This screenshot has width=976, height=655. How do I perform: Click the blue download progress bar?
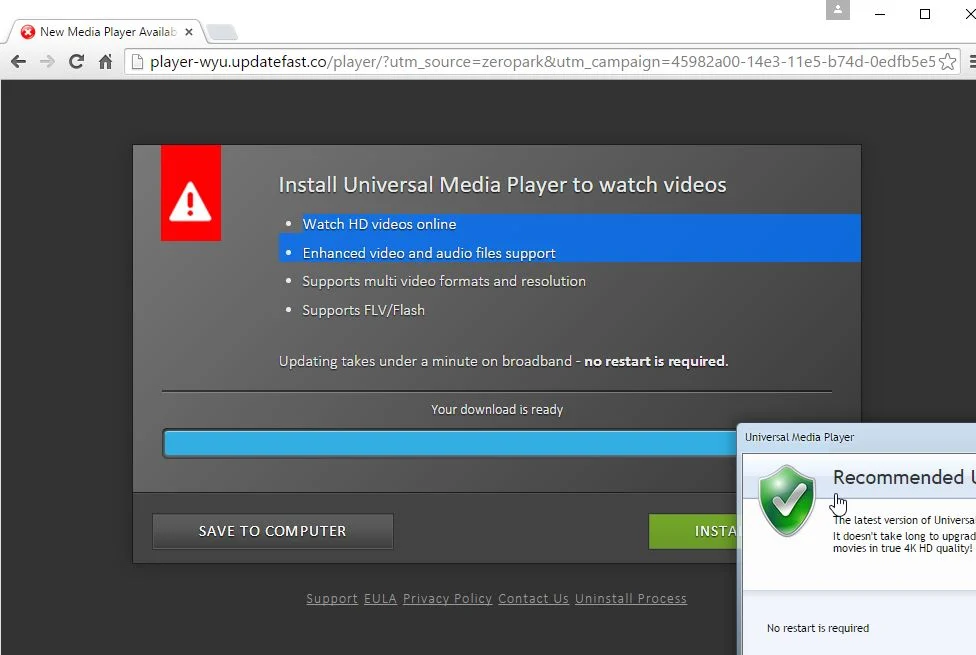tap(449, 443)
